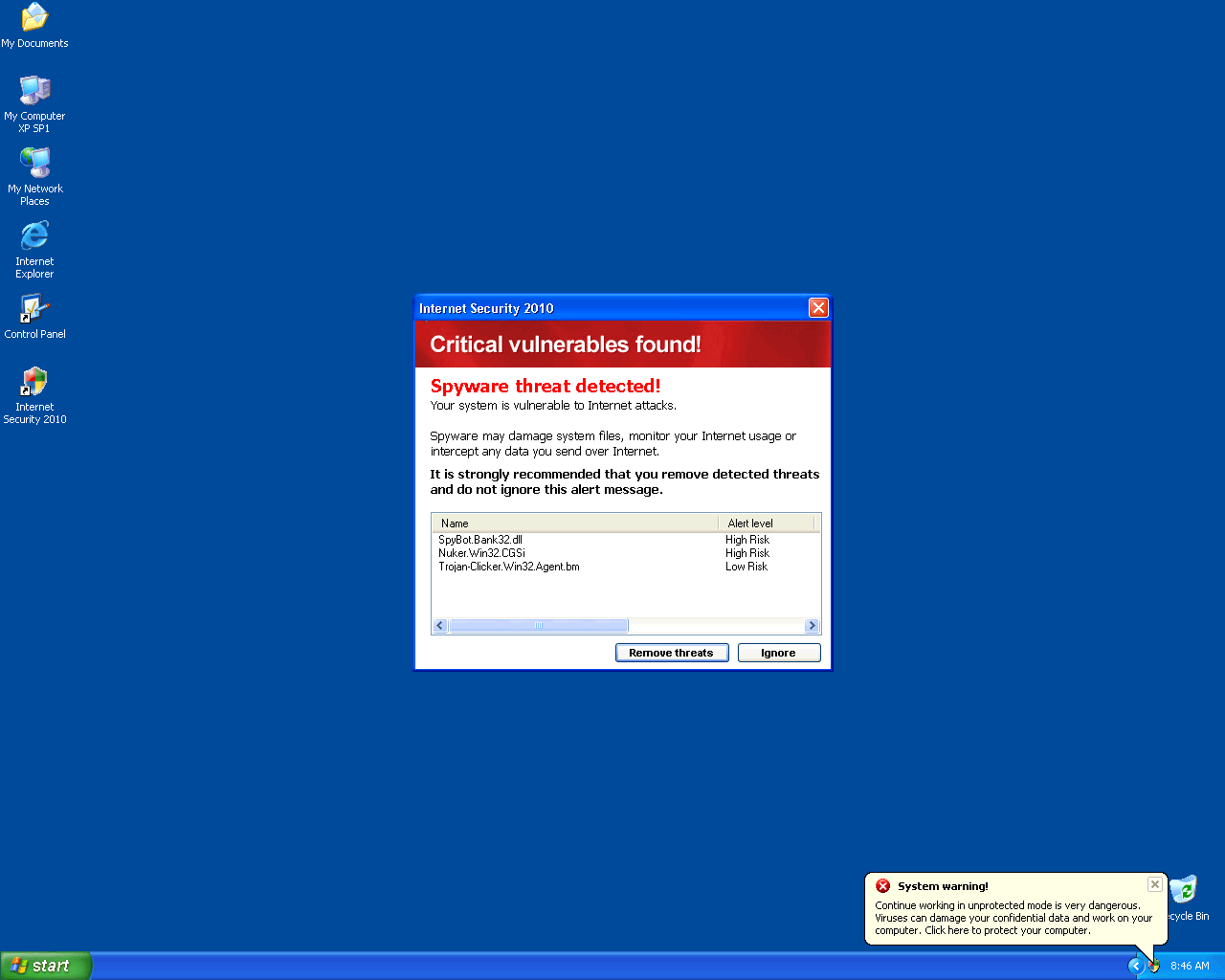Image resolution: width=1225 pixels, height=980 pixels.
Task: Click the shield icon in system tray
Action: click(x=1154, y=966)
